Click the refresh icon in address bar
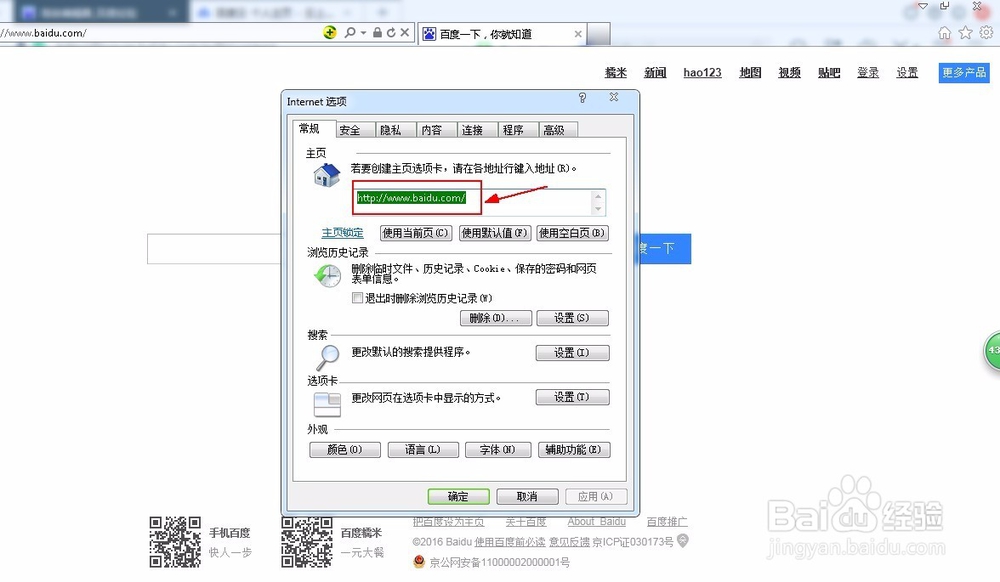 click(x=391, y=33)
